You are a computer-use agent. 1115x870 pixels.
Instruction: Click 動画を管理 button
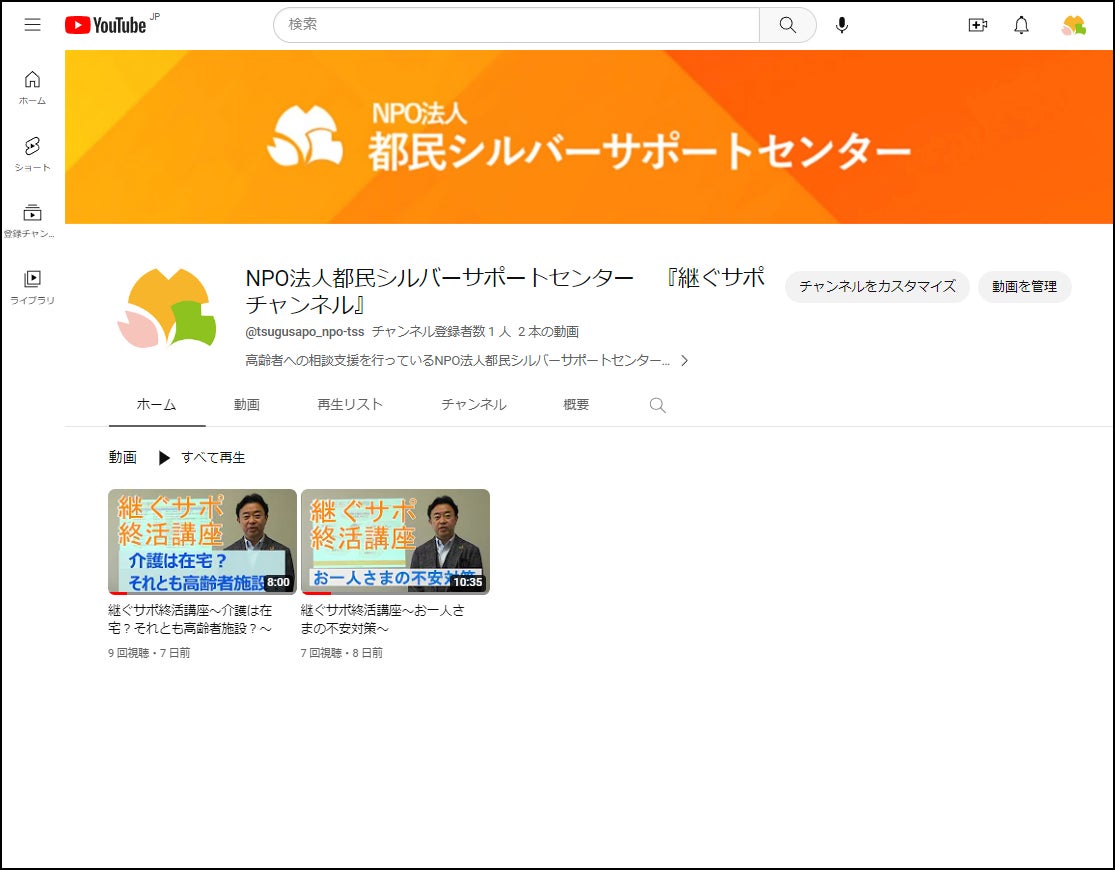tap(1024, 287)
